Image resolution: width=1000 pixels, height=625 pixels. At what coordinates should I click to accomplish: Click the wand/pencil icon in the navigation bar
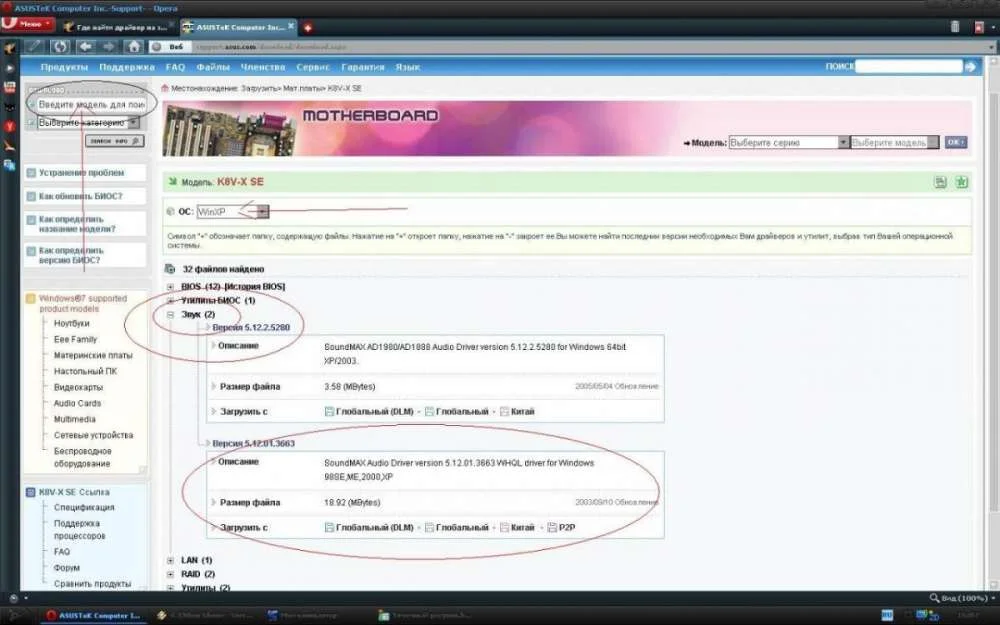tap(35, 47)
